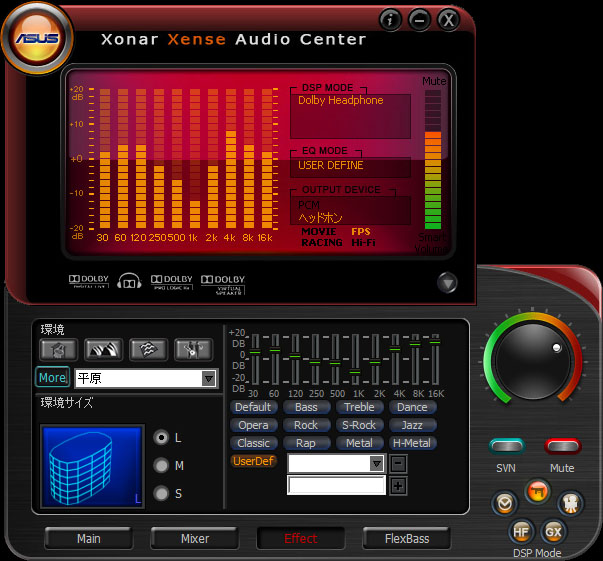Image resolution: width=603 pixels, height=561 pixels.
Task: Select the first environment preset icon
Action: pos(58,349)
